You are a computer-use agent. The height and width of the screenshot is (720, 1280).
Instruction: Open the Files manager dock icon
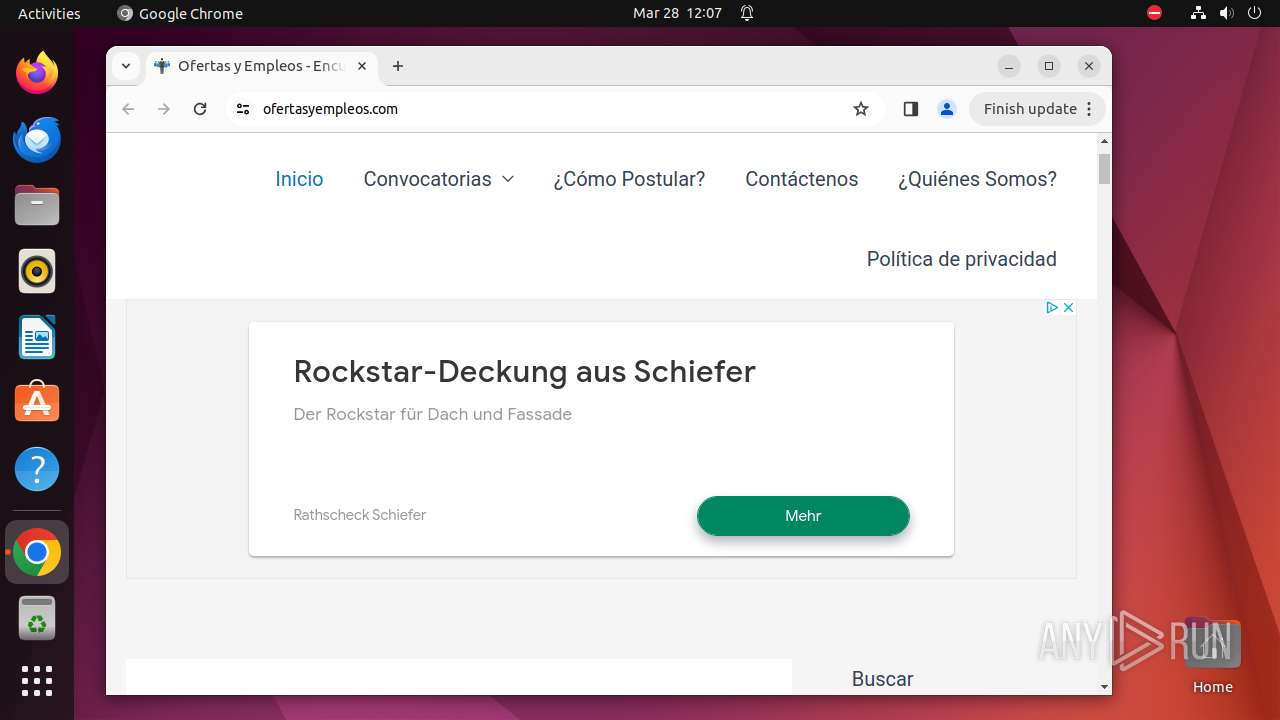37,205
